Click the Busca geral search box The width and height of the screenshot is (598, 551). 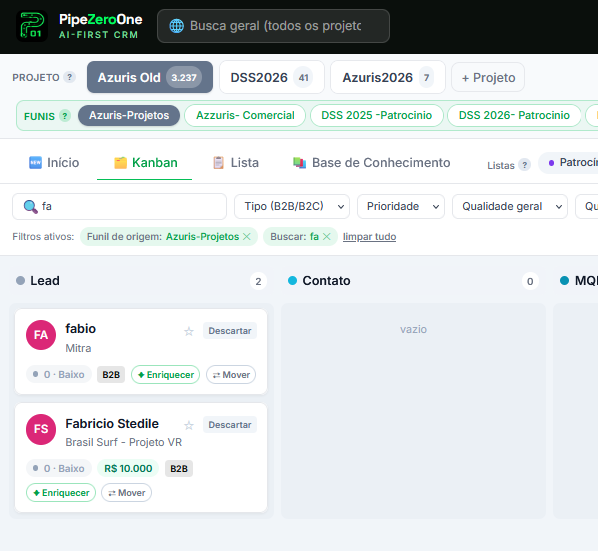click(x=273, y=26)
